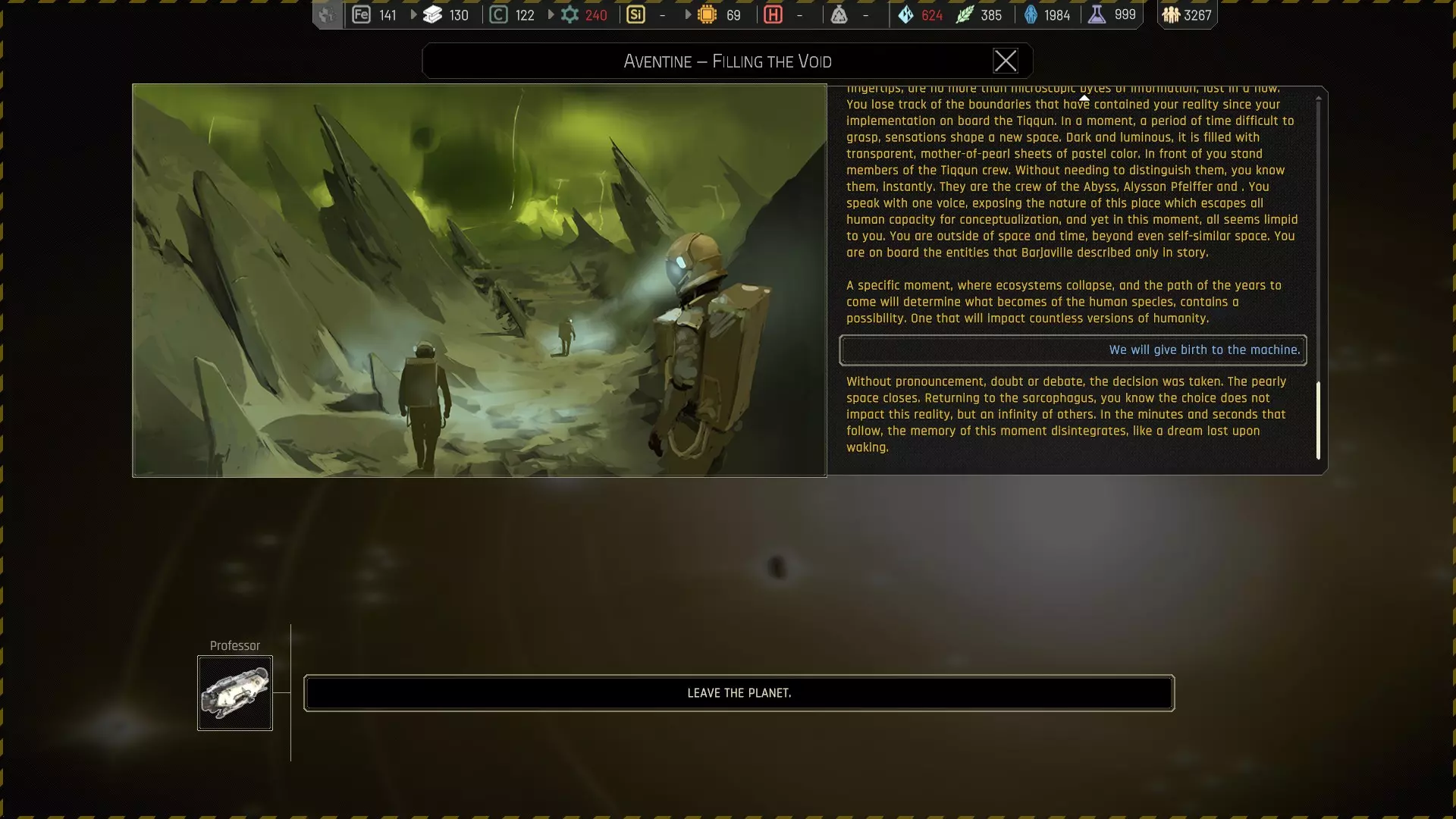
Task: Click the Iron (Fe) resource icon
Action: tap(362, 14)
